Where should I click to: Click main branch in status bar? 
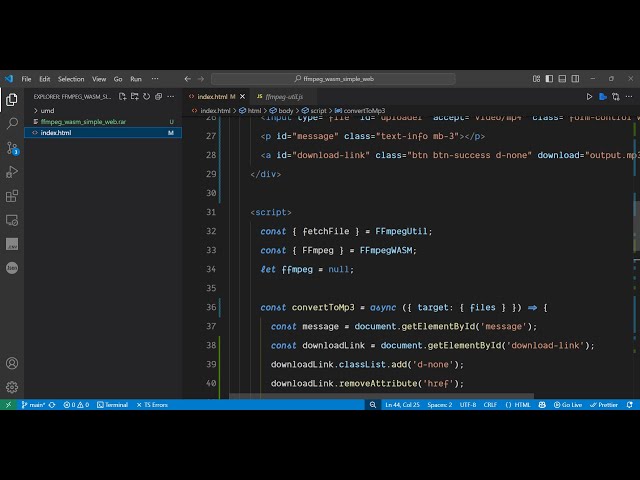click(33, 404)
